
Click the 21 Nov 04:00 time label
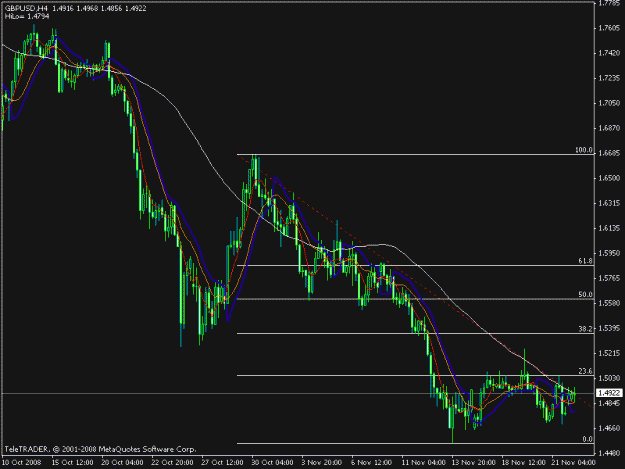(573, 463)
